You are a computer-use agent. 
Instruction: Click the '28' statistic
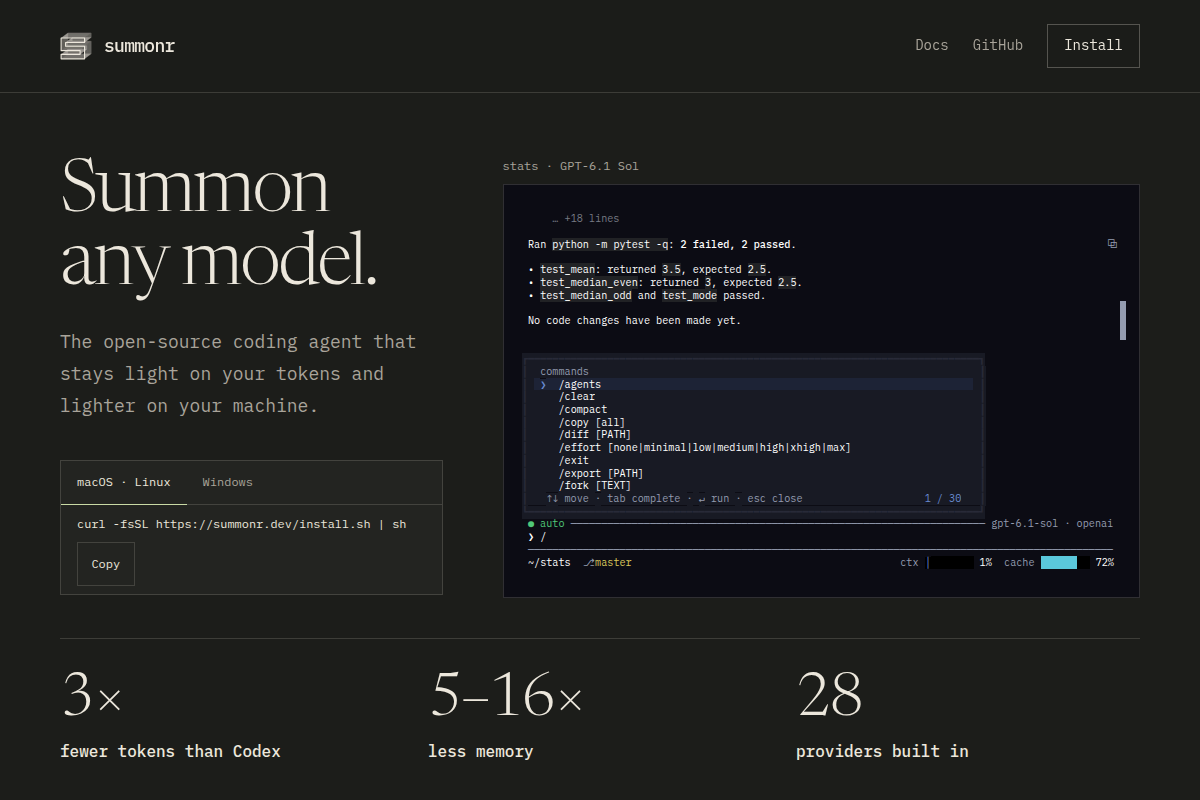pos(829,694)
